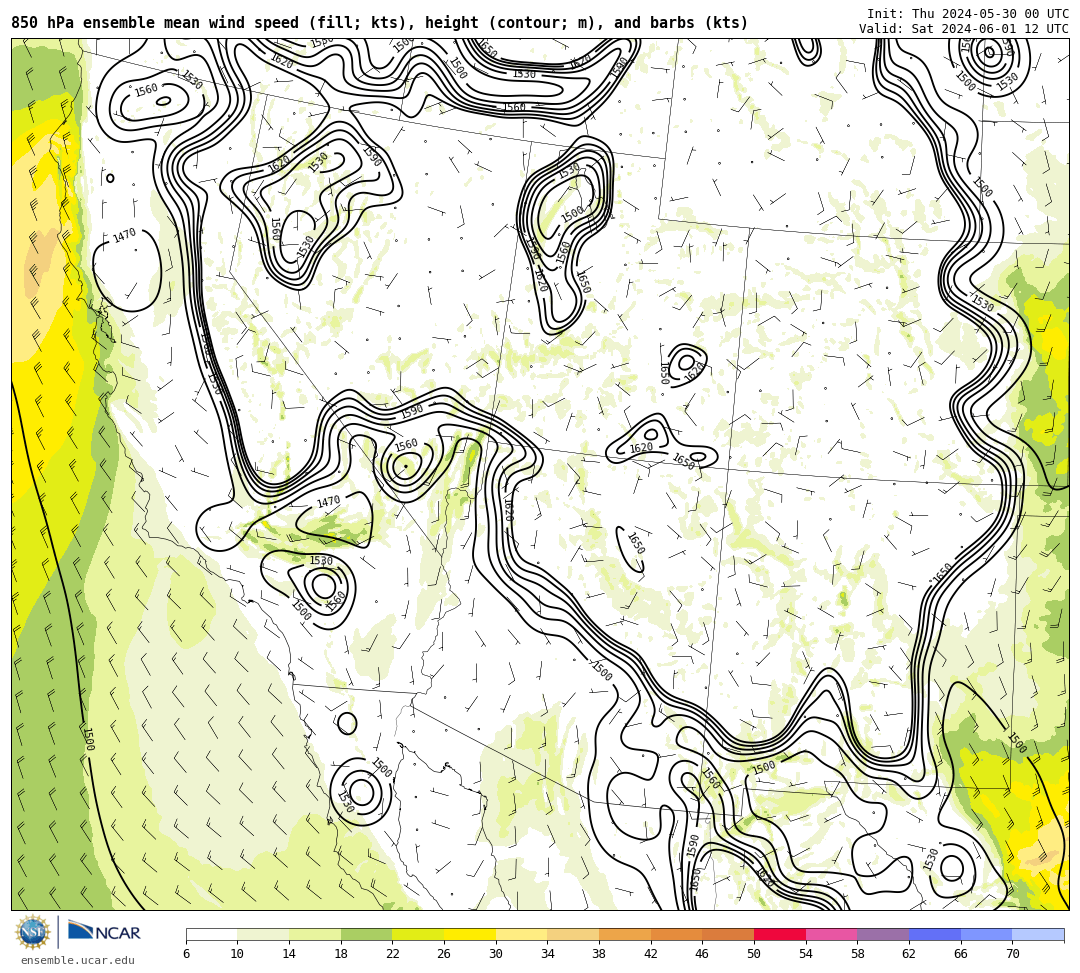Click the colorbar tick label 62

click(x=909, y=954)
